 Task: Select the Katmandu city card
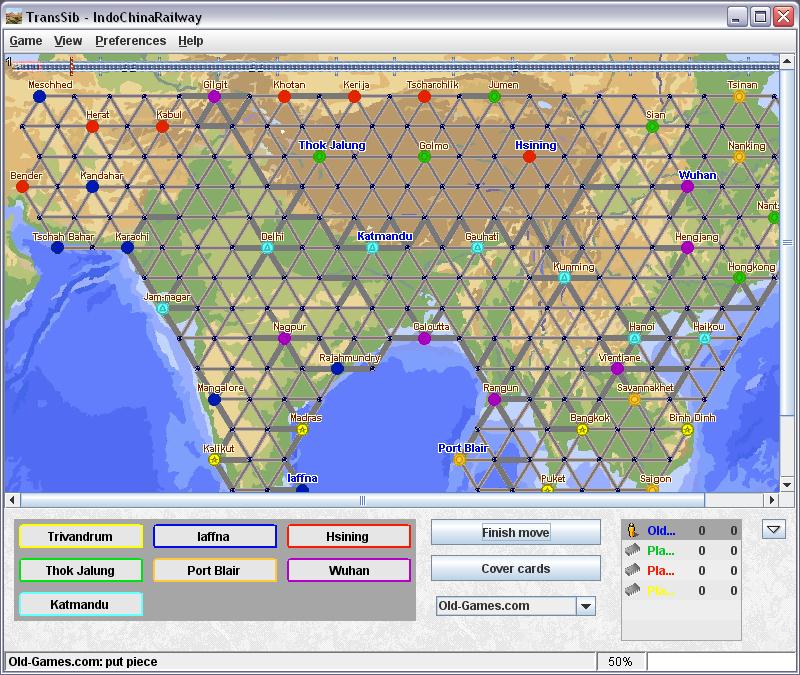[x=81, y=605]
